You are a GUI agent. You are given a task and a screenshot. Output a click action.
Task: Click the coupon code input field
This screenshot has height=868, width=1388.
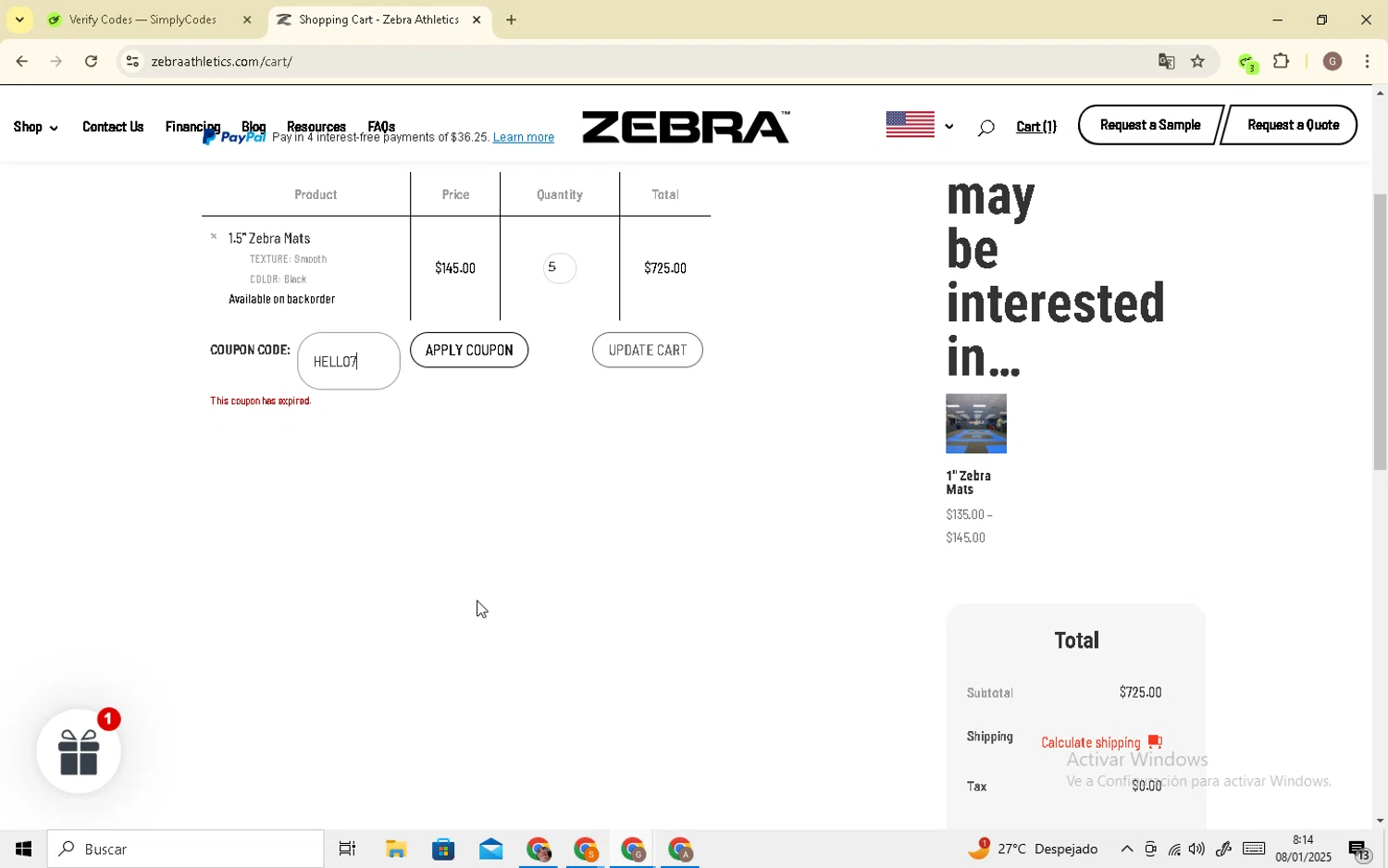pos(348,361)
